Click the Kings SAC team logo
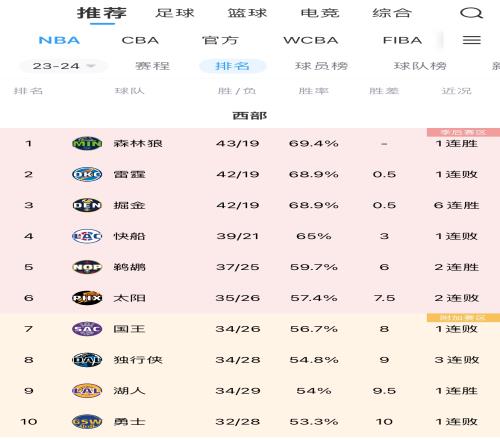Viewport: 500px width, 440px height. (87, 329)
